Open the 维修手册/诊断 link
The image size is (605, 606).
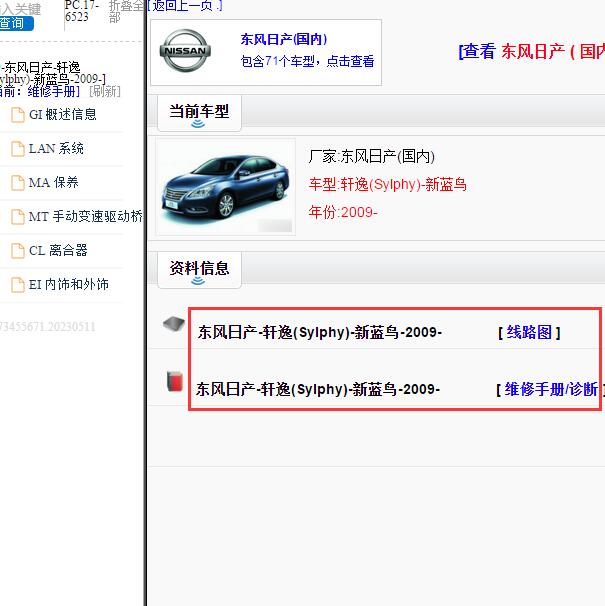[x=551, y=389]
